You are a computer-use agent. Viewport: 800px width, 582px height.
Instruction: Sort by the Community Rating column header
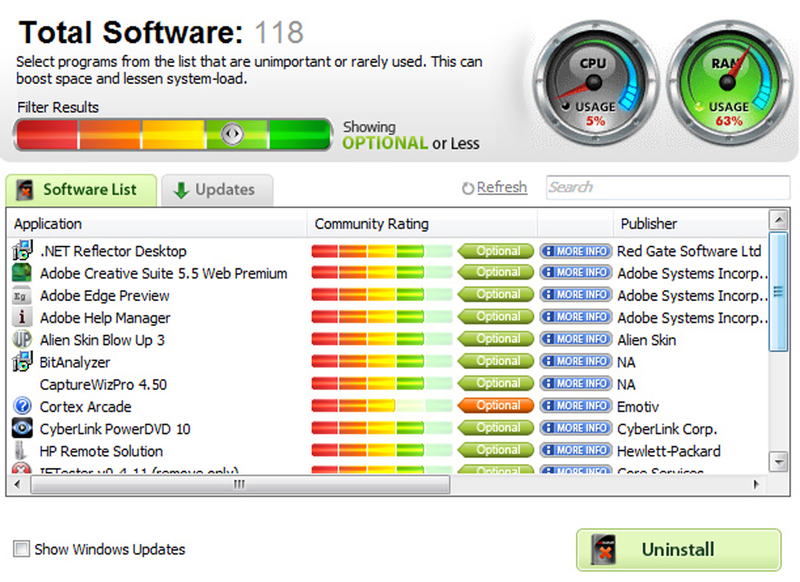pyautogui.click(x=422, y=223)
